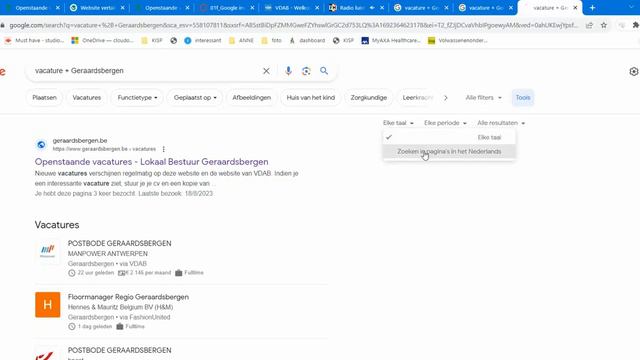
Task: Click the Manpower logo thumbnail
Action: coord(47,251)
